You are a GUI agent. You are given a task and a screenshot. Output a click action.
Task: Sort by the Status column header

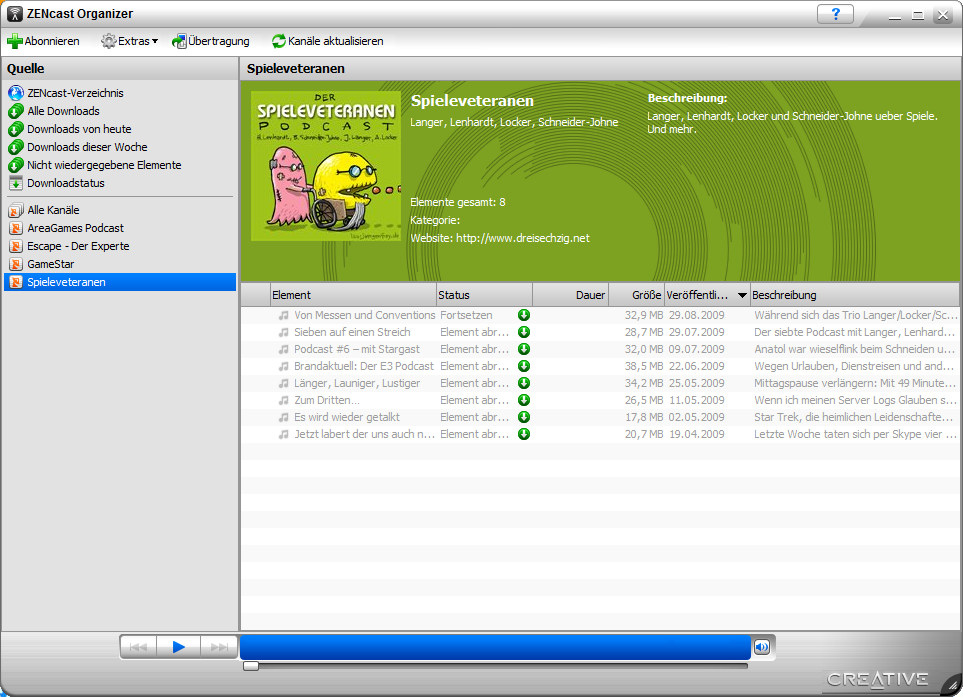point(484,295)
